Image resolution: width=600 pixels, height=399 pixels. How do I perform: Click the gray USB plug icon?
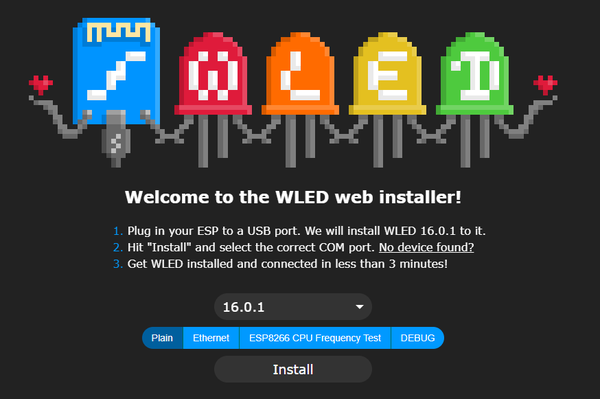pyautogui.click(x=116, y=138)
